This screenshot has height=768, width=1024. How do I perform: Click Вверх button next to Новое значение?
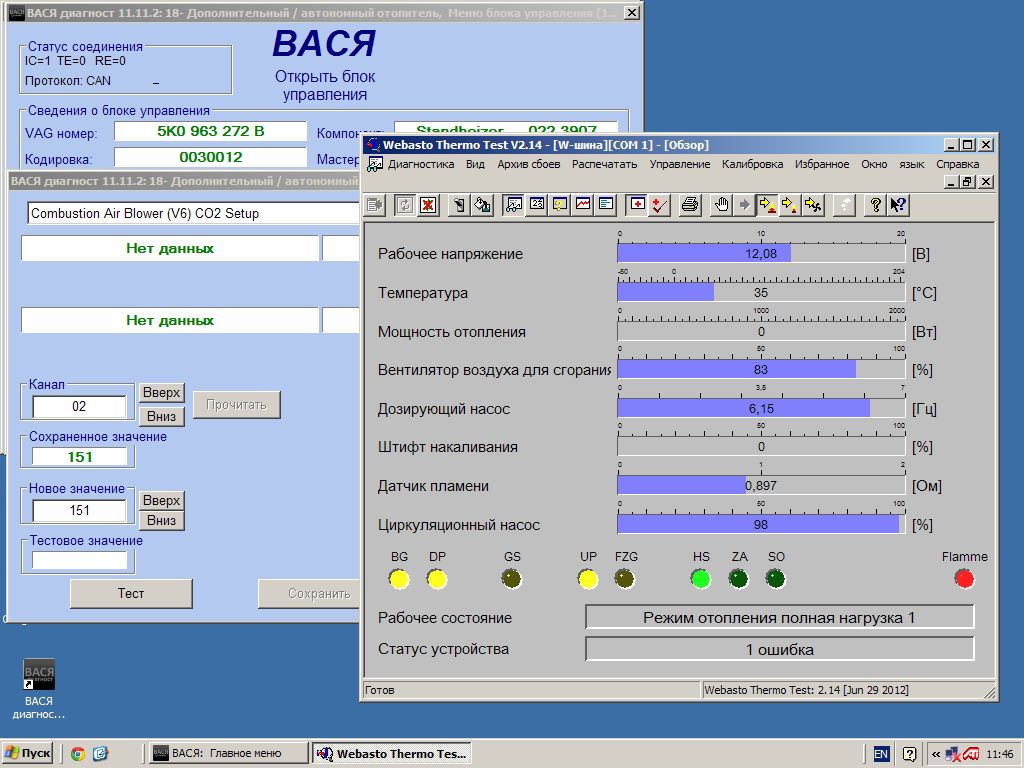tap(161, 500)
